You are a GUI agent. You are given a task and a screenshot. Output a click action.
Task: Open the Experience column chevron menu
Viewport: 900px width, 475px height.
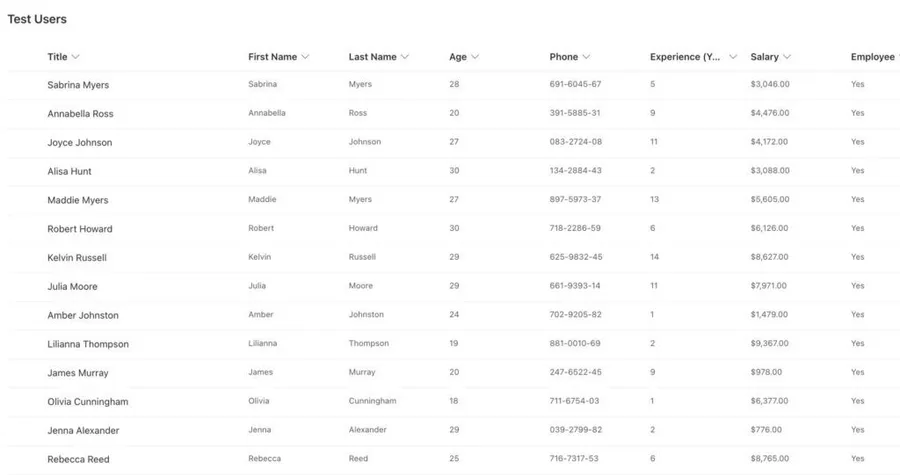click(x=733, y=57)
